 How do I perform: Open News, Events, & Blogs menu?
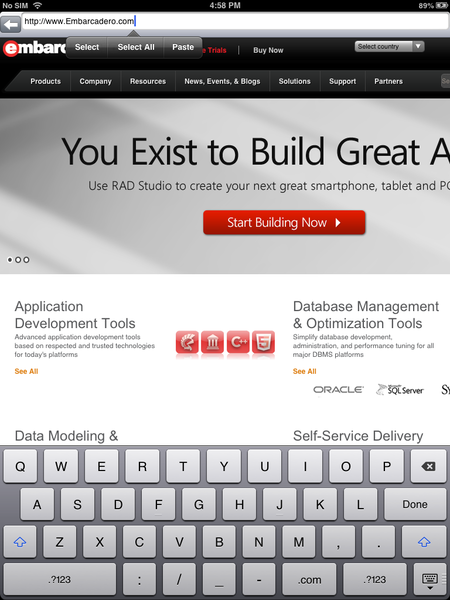[x=222, y=81]
